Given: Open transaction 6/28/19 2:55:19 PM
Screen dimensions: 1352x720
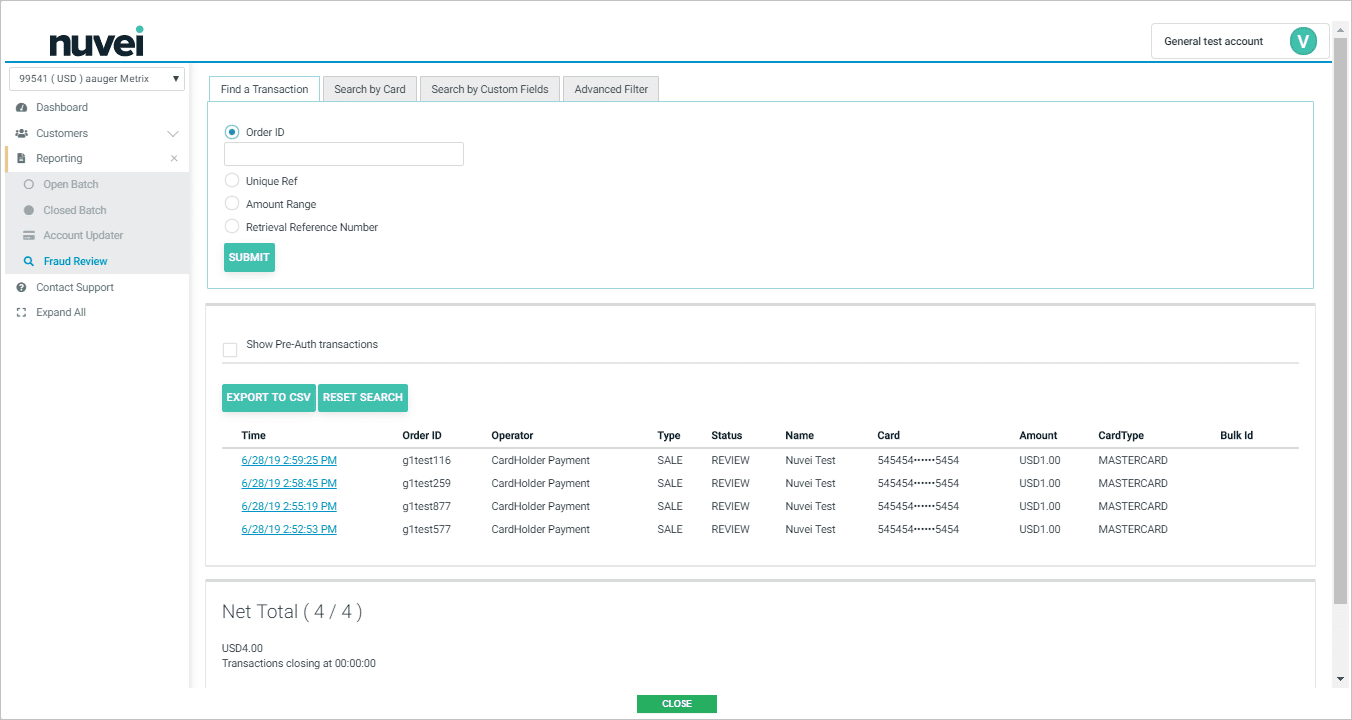Looking at the screenshot, I should [x=289, y=506].
